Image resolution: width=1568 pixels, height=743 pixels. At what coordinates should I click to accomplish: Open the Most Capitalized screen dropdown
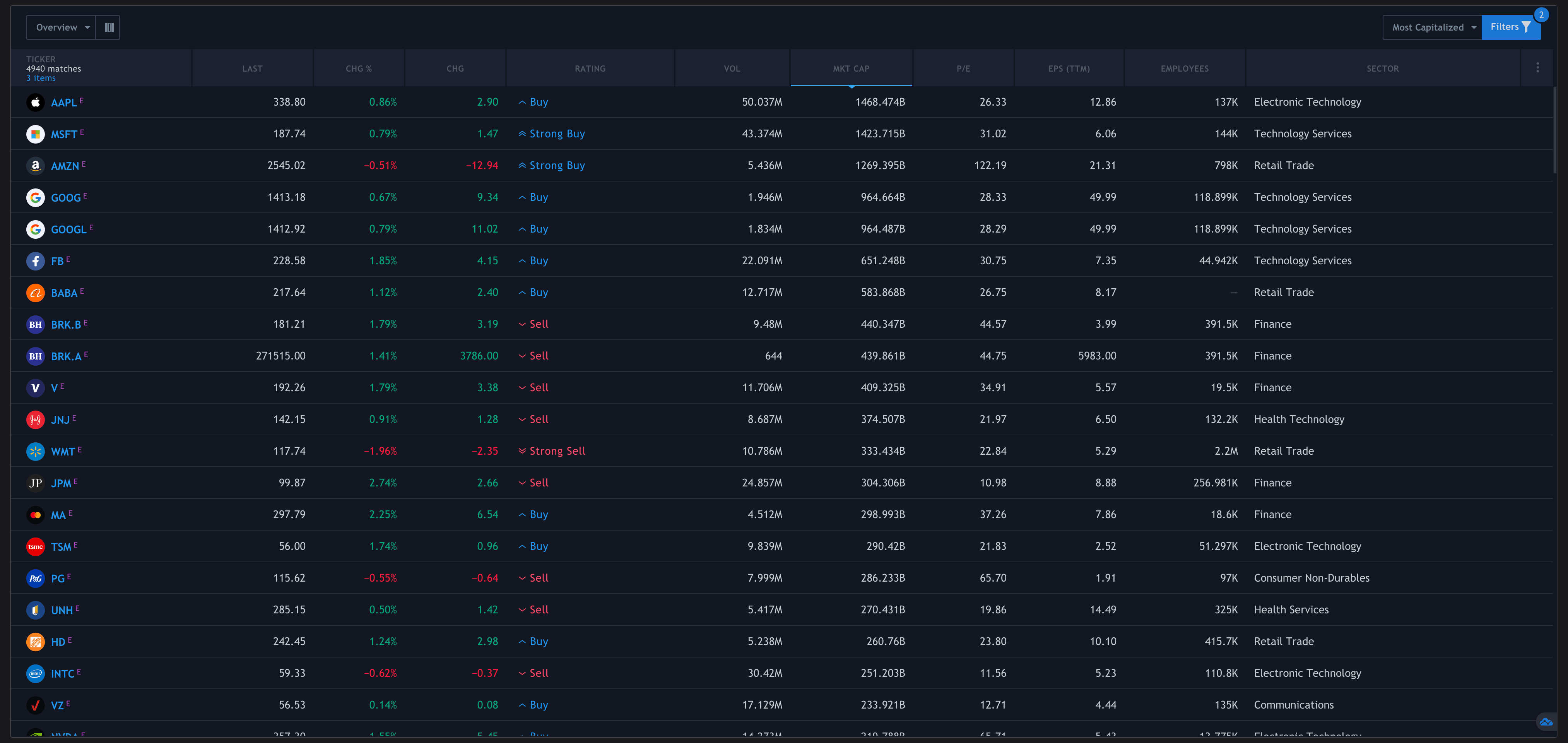tap(1432, 27)
